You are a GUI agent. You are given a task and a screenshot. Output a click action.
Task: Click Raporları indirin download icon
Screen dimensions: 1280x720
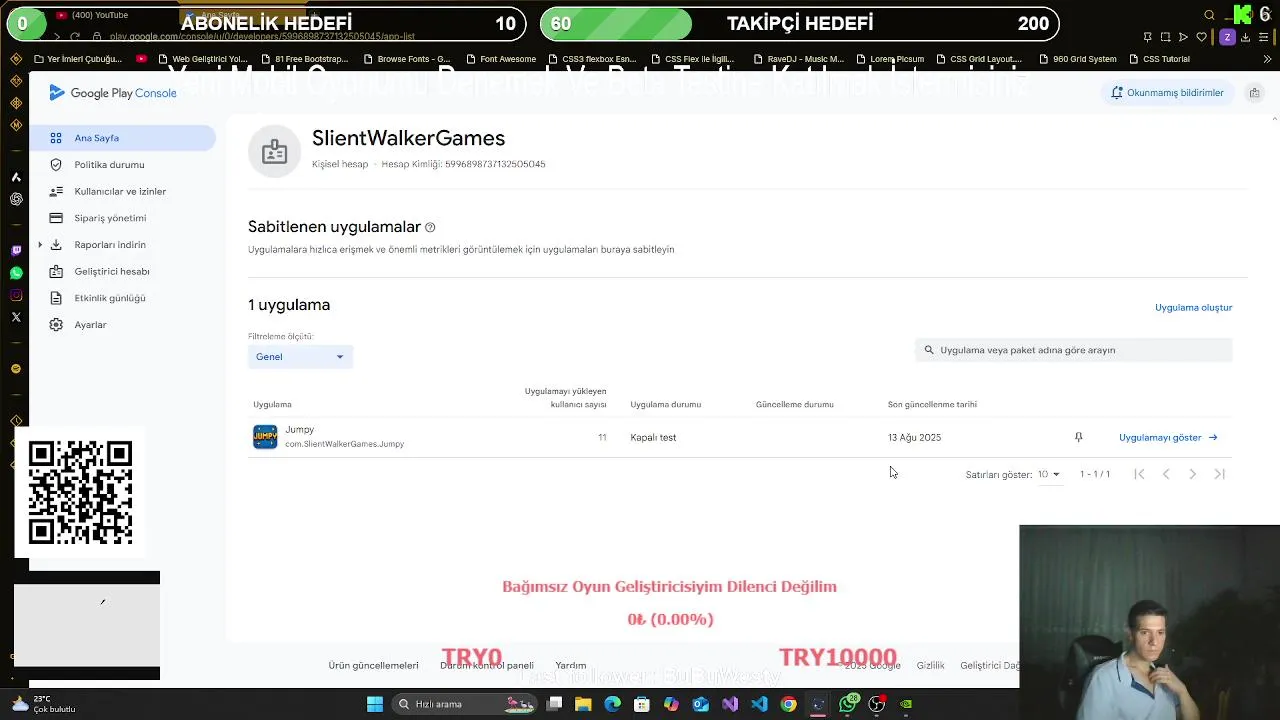56,245
